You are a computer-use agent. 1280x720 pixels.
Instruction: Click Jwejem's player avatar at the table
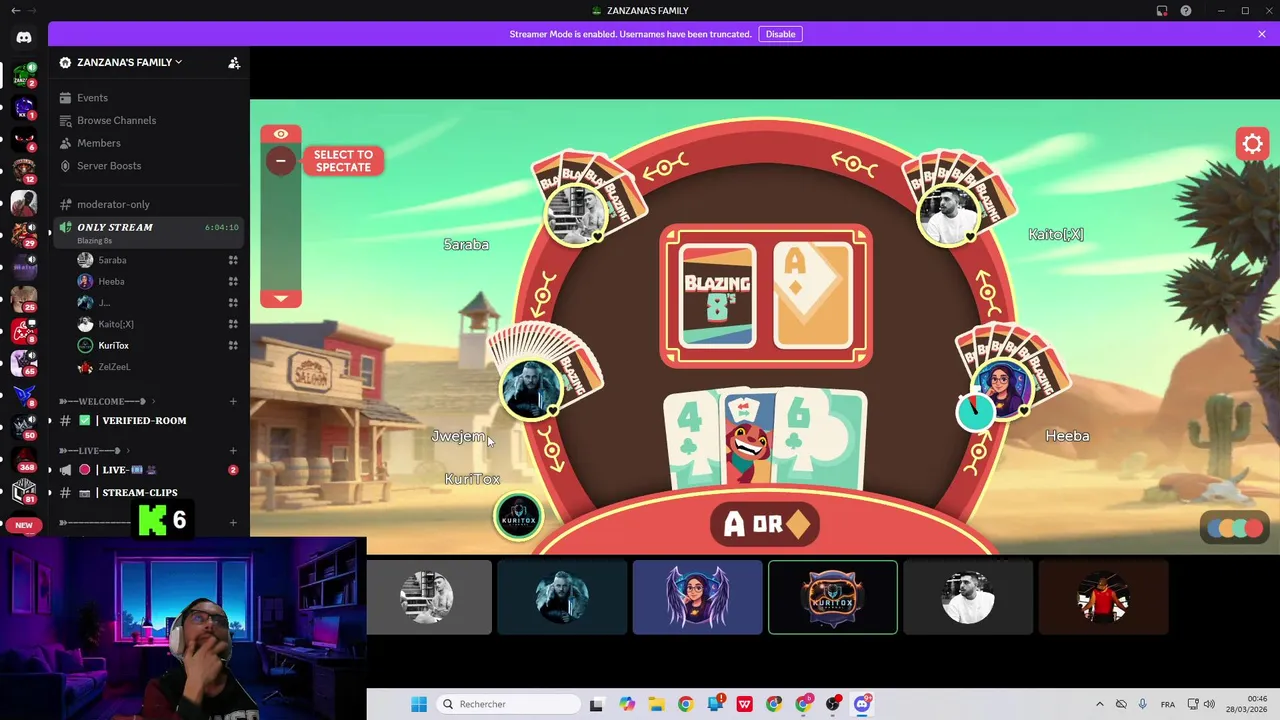coord(530,389)
